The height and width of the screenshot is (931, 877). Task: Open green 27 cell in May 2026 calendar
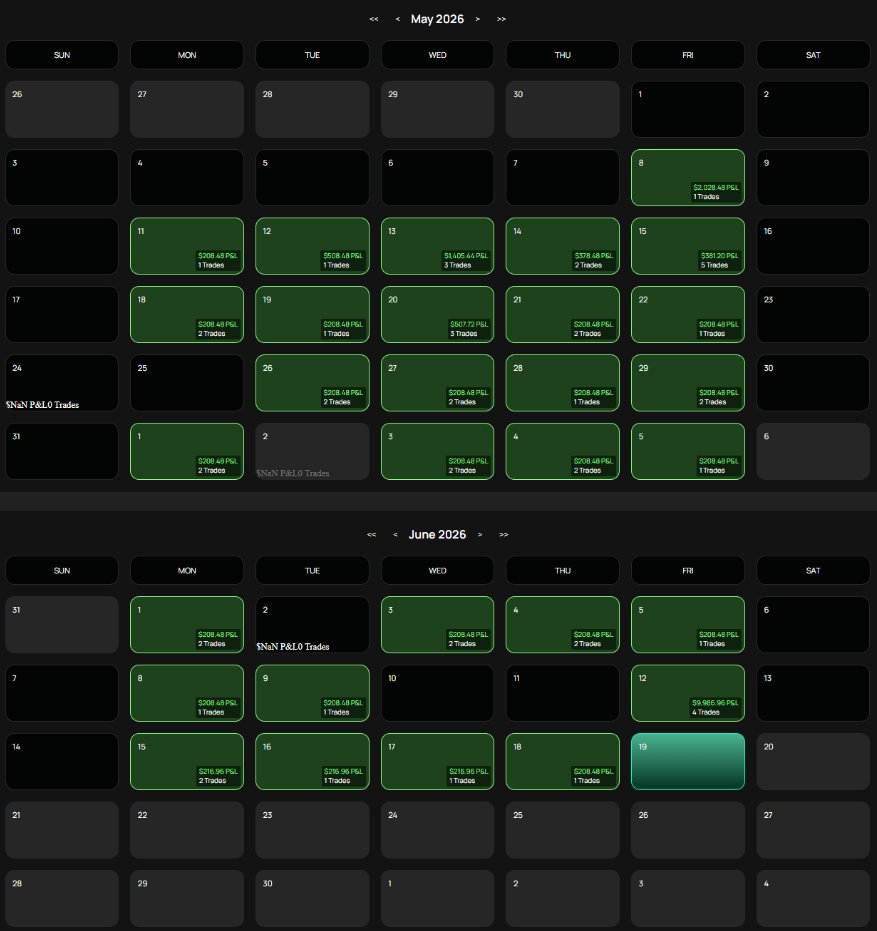pos(437,383)
